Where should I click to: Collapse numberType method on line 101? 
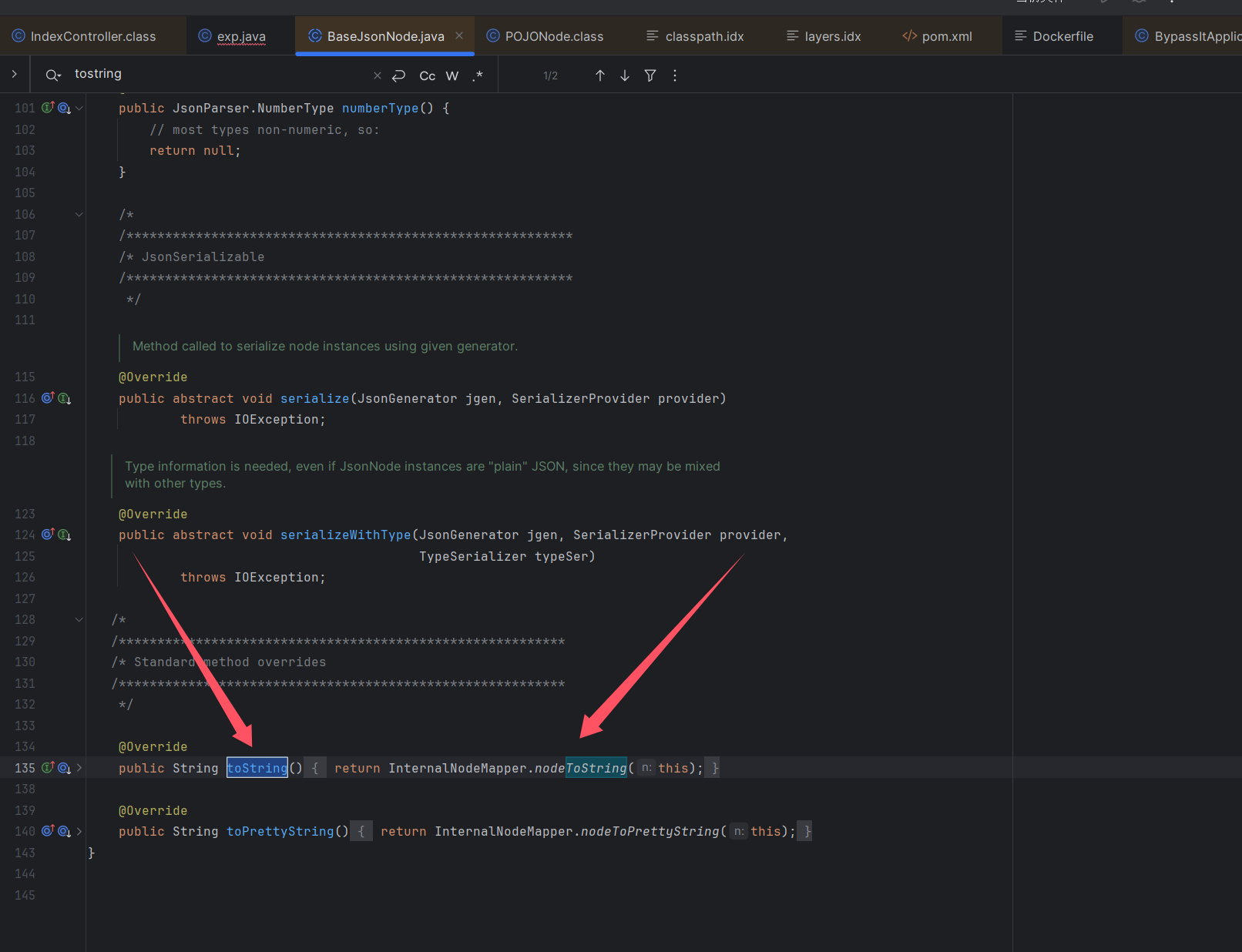(79, 109)
